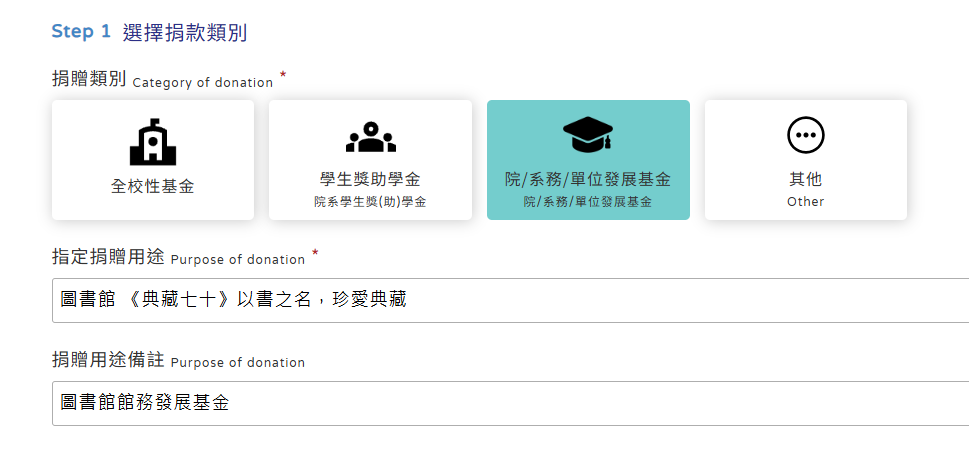The image size is (969, 453).
Task: Choose the 學生獎助學金 category card
Action: click(x=370, y=160)
